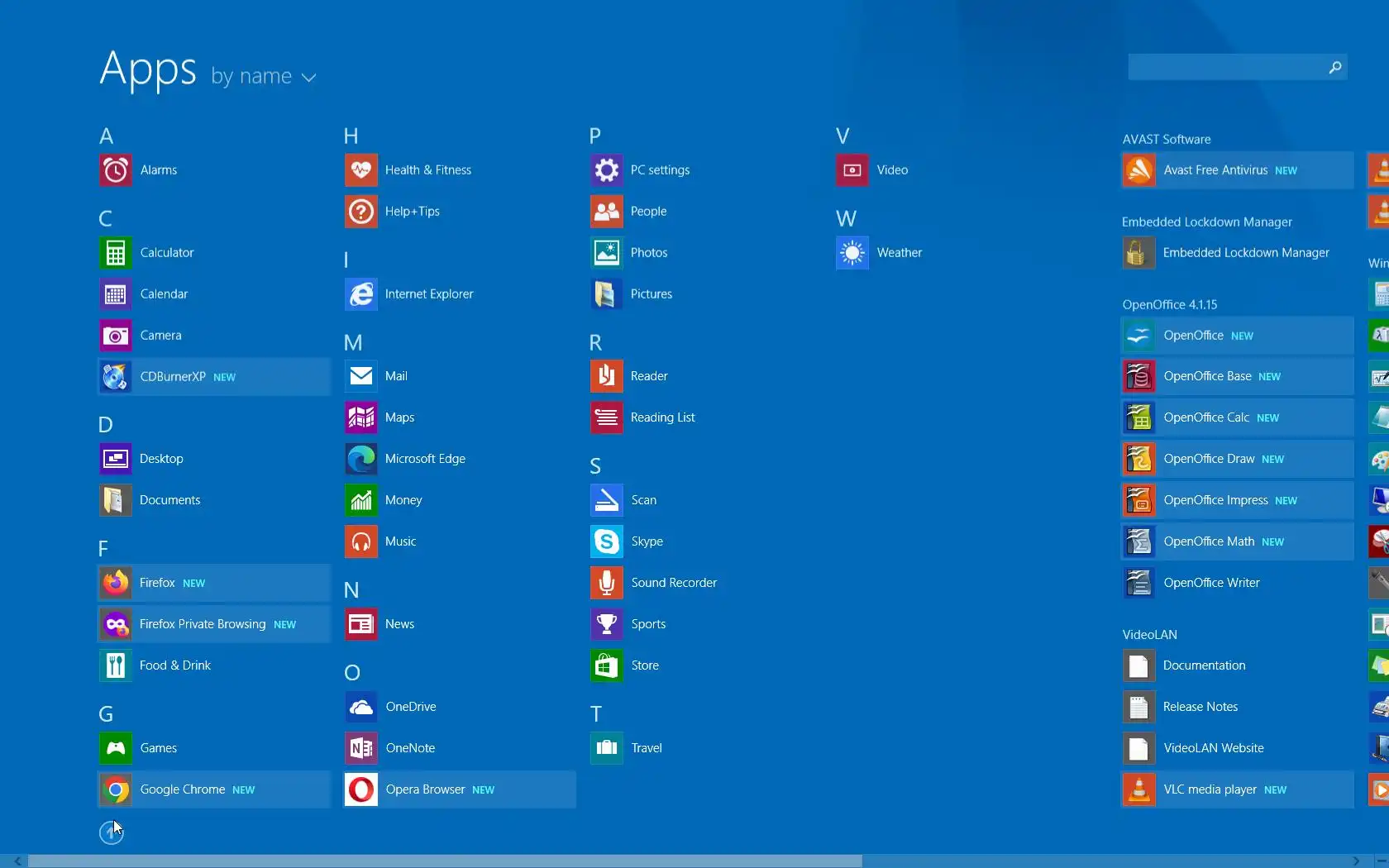Open the Music headphones icon
Screen dimensions: 1389x868
pos(361,541)
